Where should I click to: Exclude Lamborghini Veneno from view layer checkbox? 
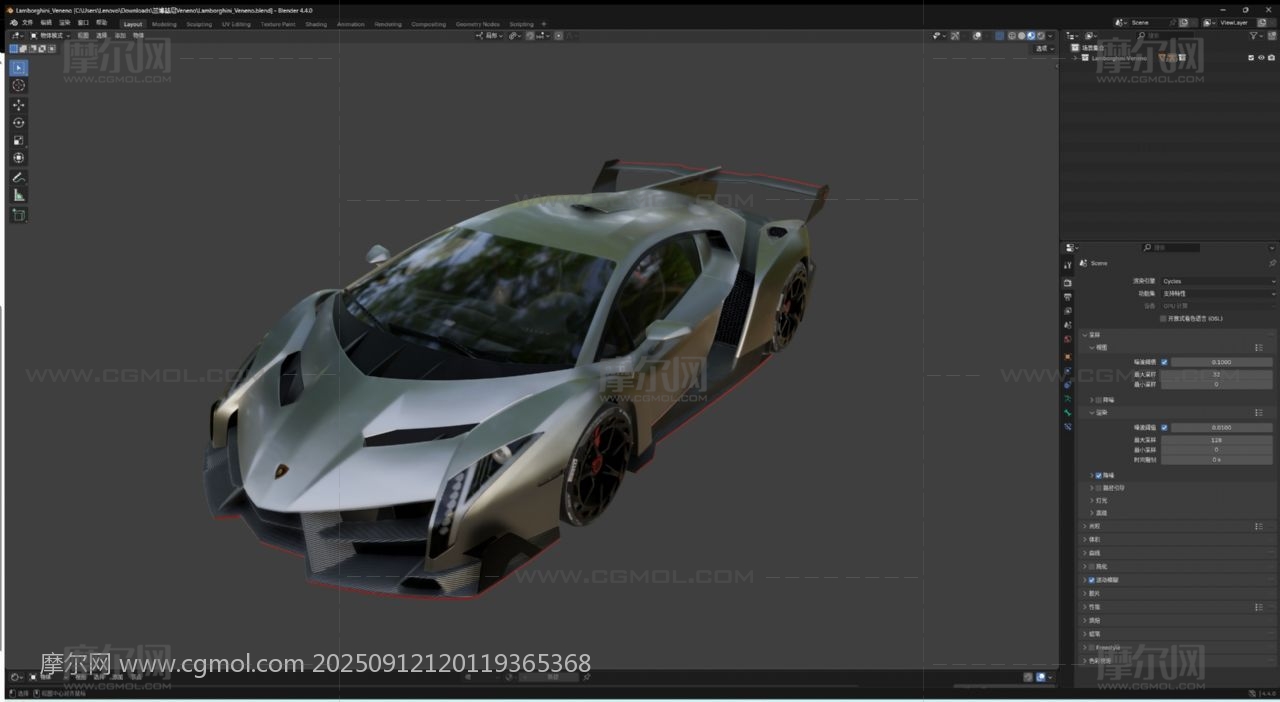coord(1250,58)
